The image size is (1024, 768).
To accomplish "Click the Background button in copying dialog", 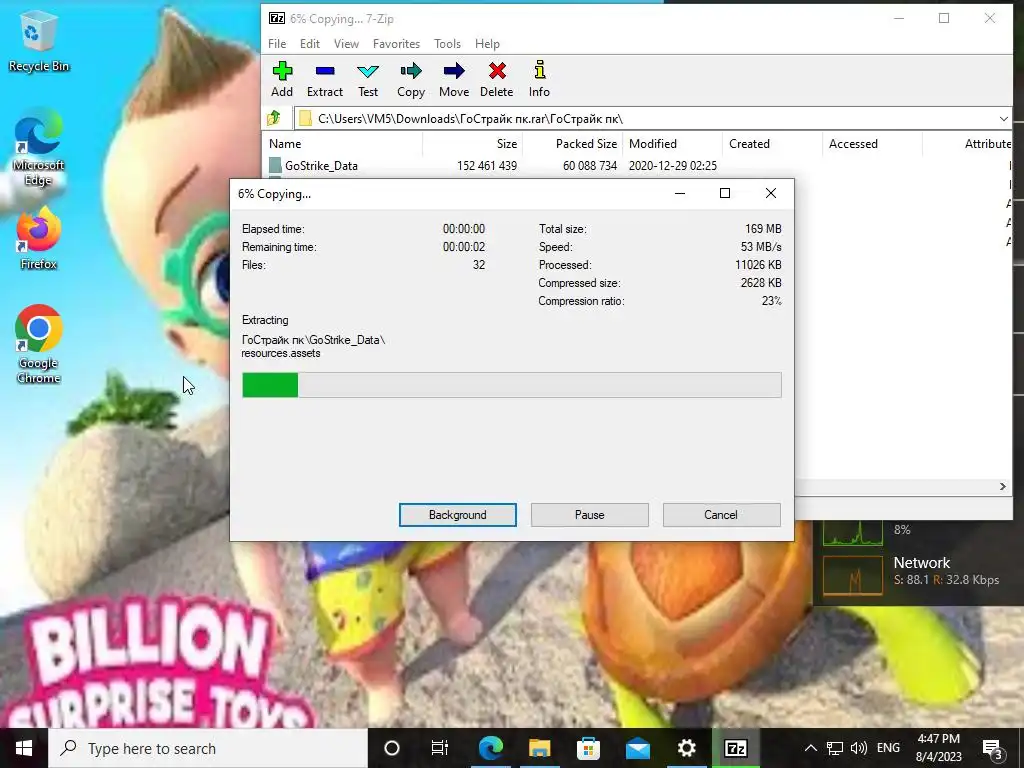I will tap(458, 515).
